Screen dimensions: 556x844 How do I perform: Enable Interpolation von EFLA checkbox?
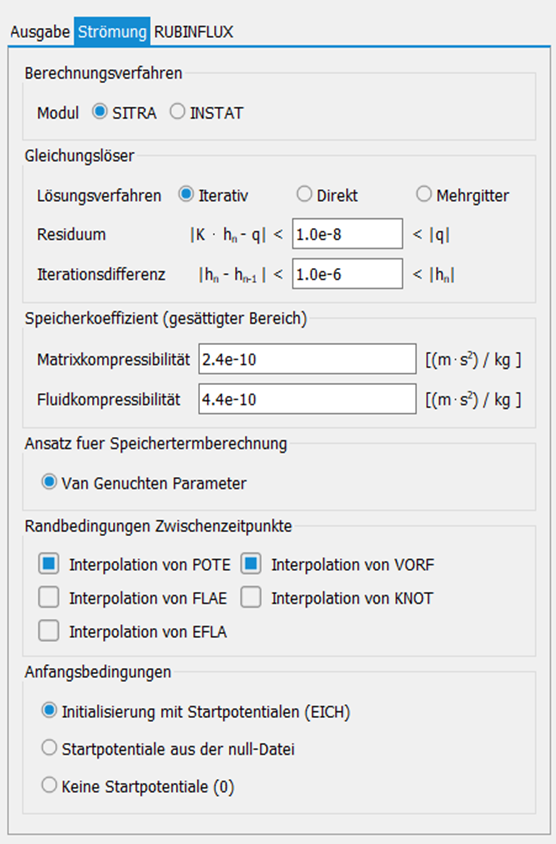pyautogui.click(x=48, y=631)
